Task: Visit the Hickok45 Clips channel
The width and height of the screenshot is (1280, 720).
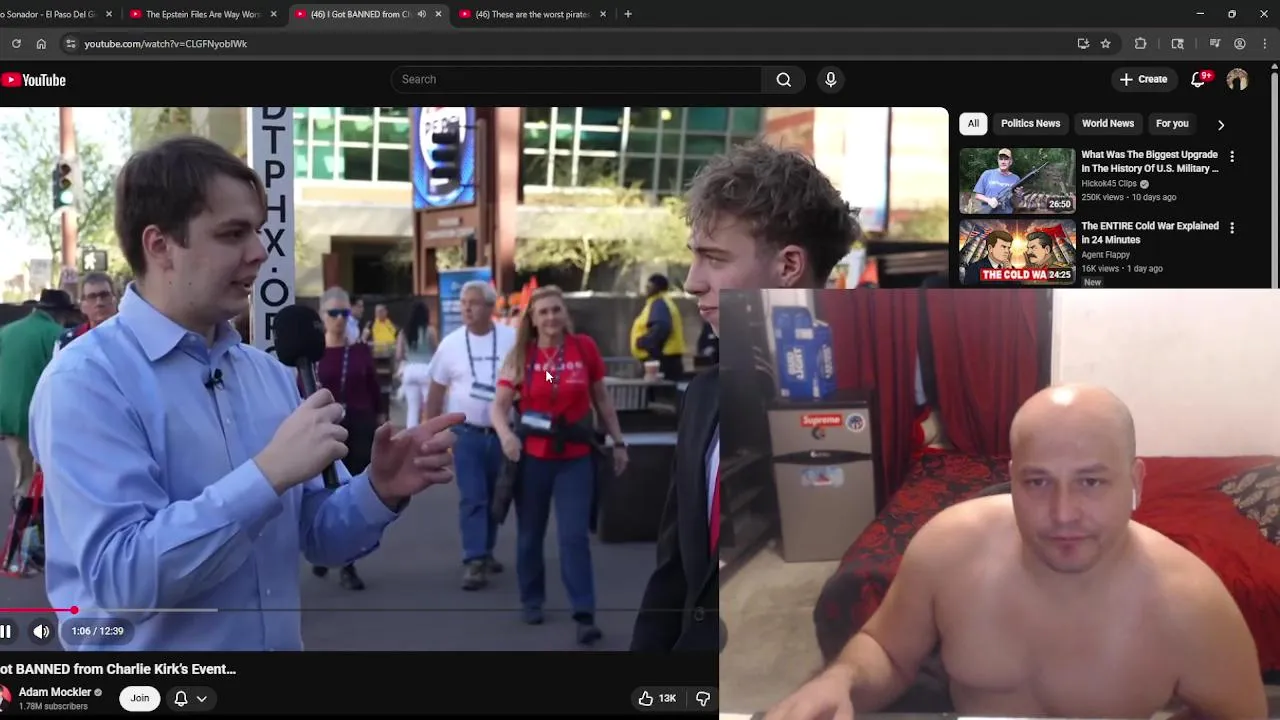Action: coord(1109,184)
